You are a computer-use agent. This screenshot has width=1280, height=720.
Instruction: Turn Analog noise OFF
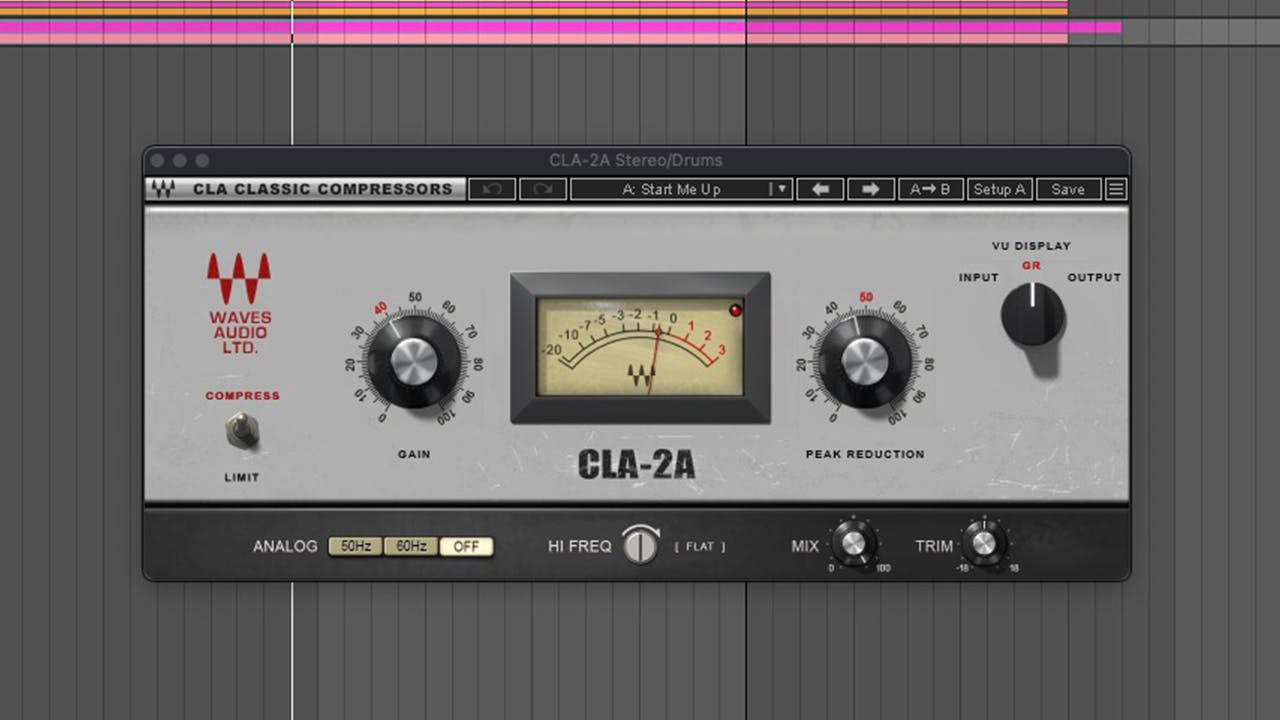click(466, 546)
